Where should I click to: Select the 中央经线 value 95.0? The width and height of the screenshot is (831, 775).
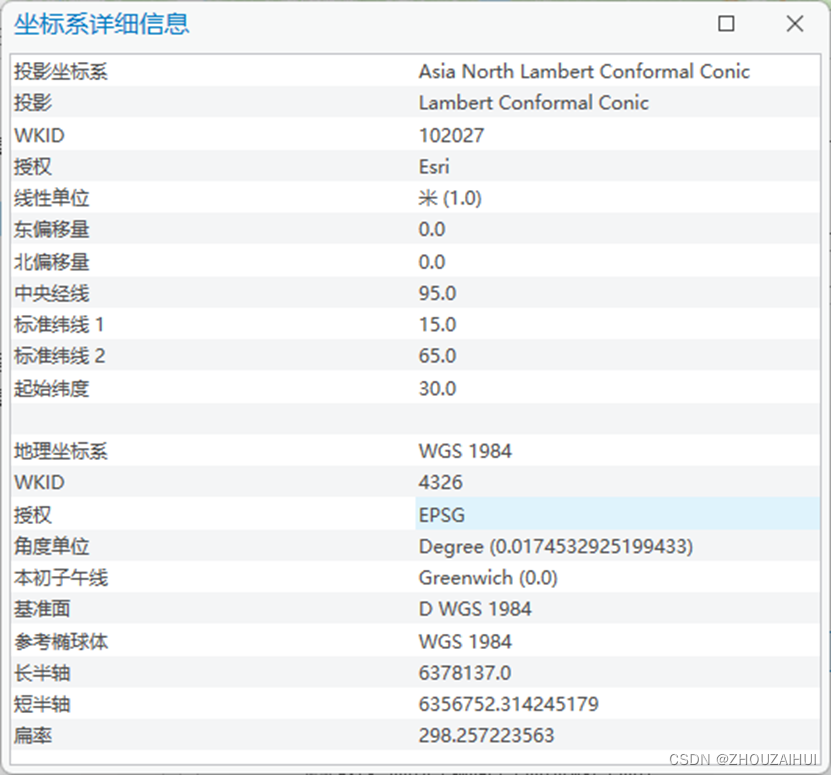437,293
